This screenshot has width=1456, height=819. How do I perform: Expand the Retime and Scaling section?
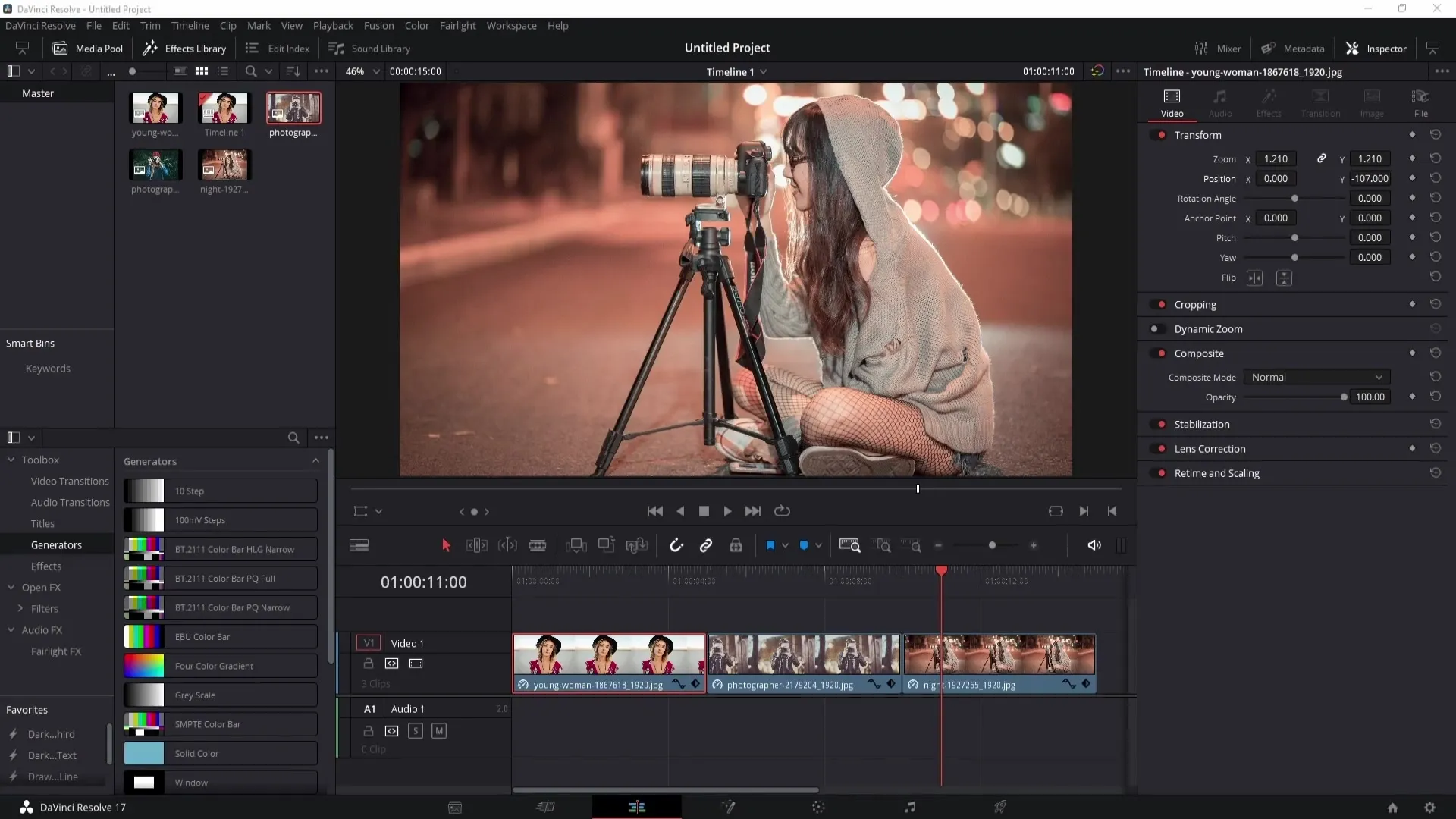(x=1218, y=472)
